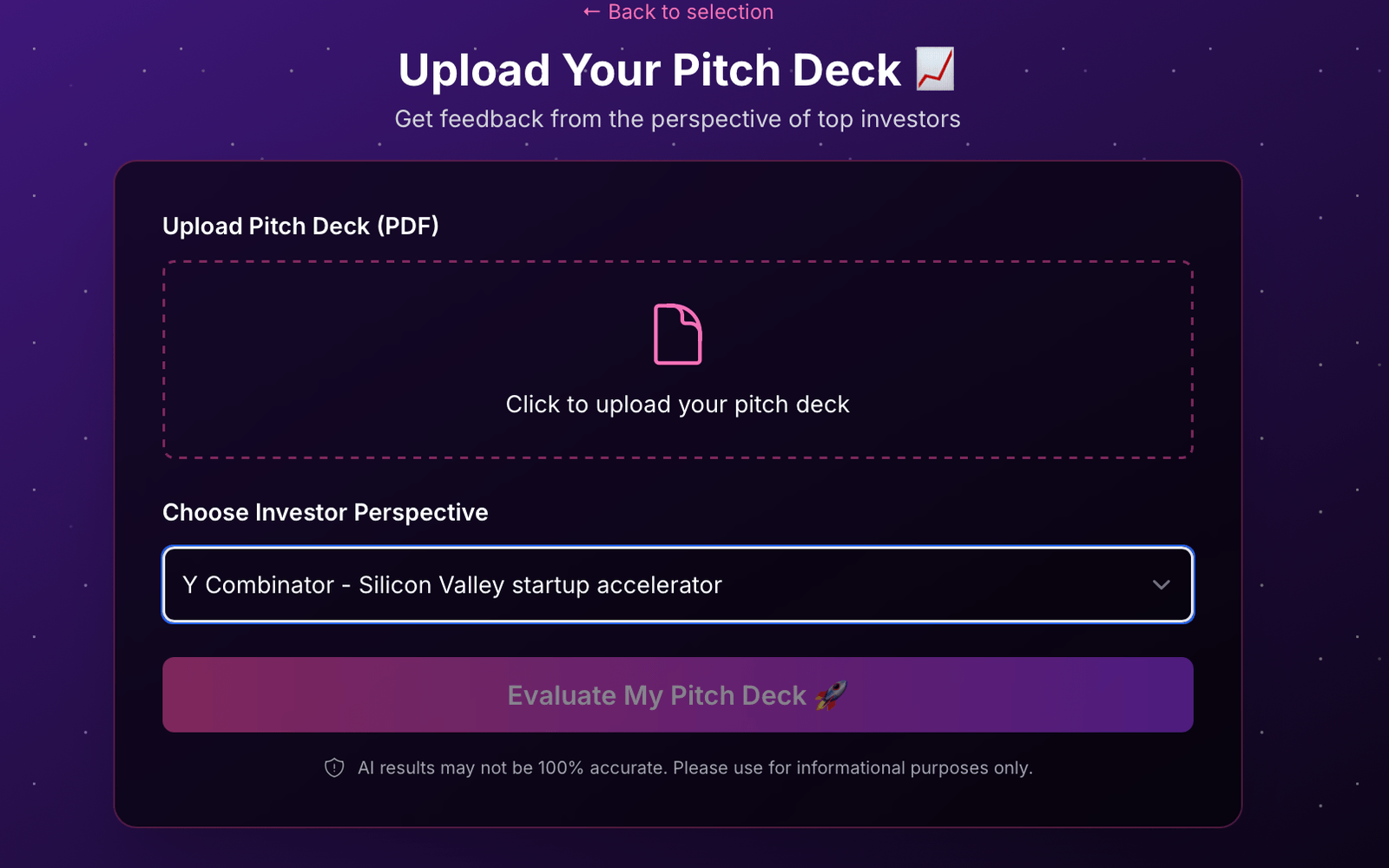Expand the 'Choose Investor Perspective' combo box

tap(678, 584)
